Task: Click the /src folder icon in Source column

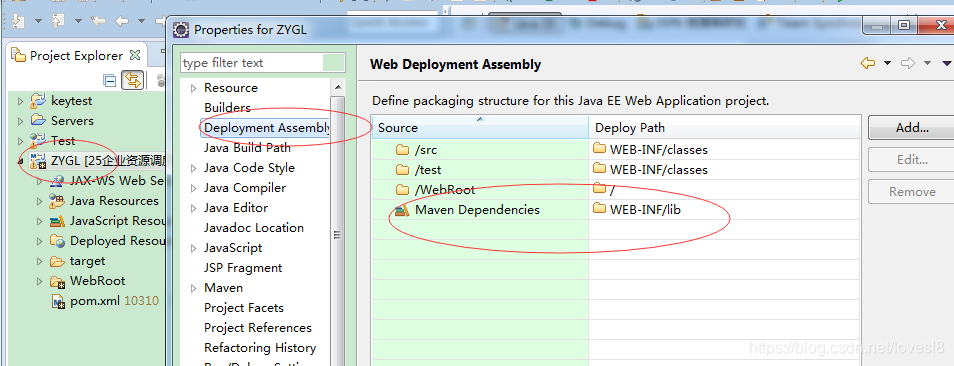Action: pyautogui.click(x=402, y=150)
